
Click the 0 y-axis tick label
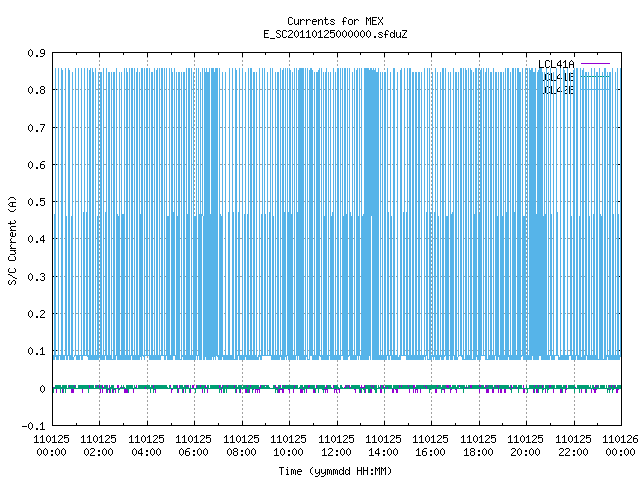(x=42, y=389)
